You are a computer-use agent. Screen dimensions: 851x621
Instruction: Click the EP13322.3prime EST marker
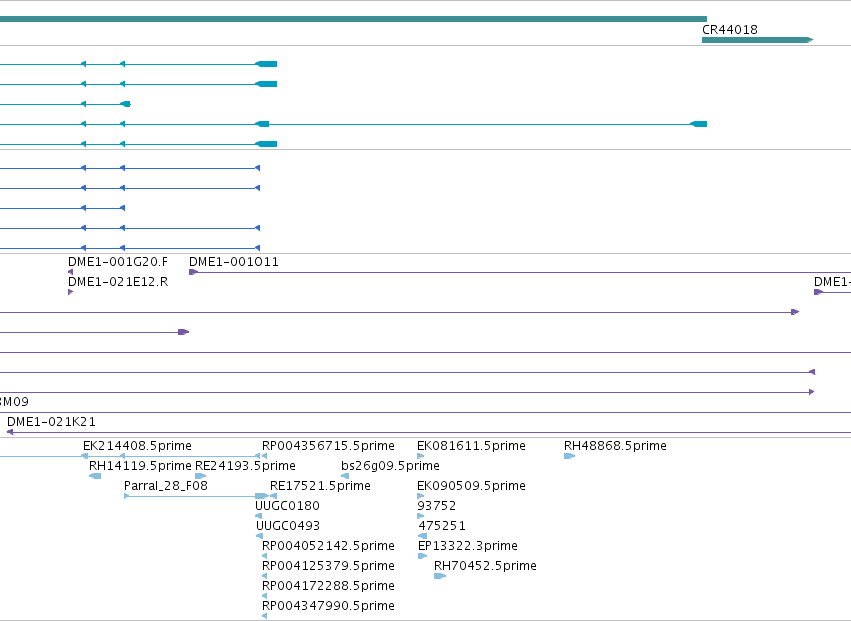point(423,556)
